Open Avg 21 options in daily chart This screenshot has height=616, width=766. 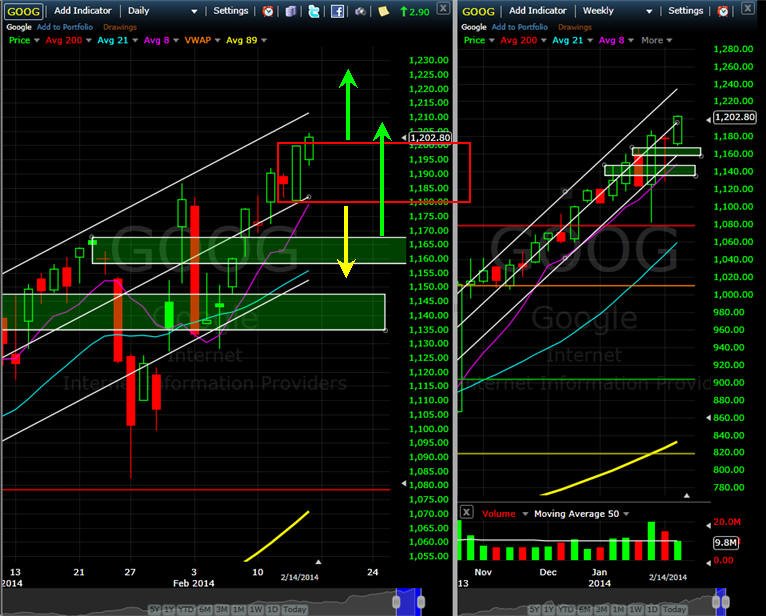(135, 41)
